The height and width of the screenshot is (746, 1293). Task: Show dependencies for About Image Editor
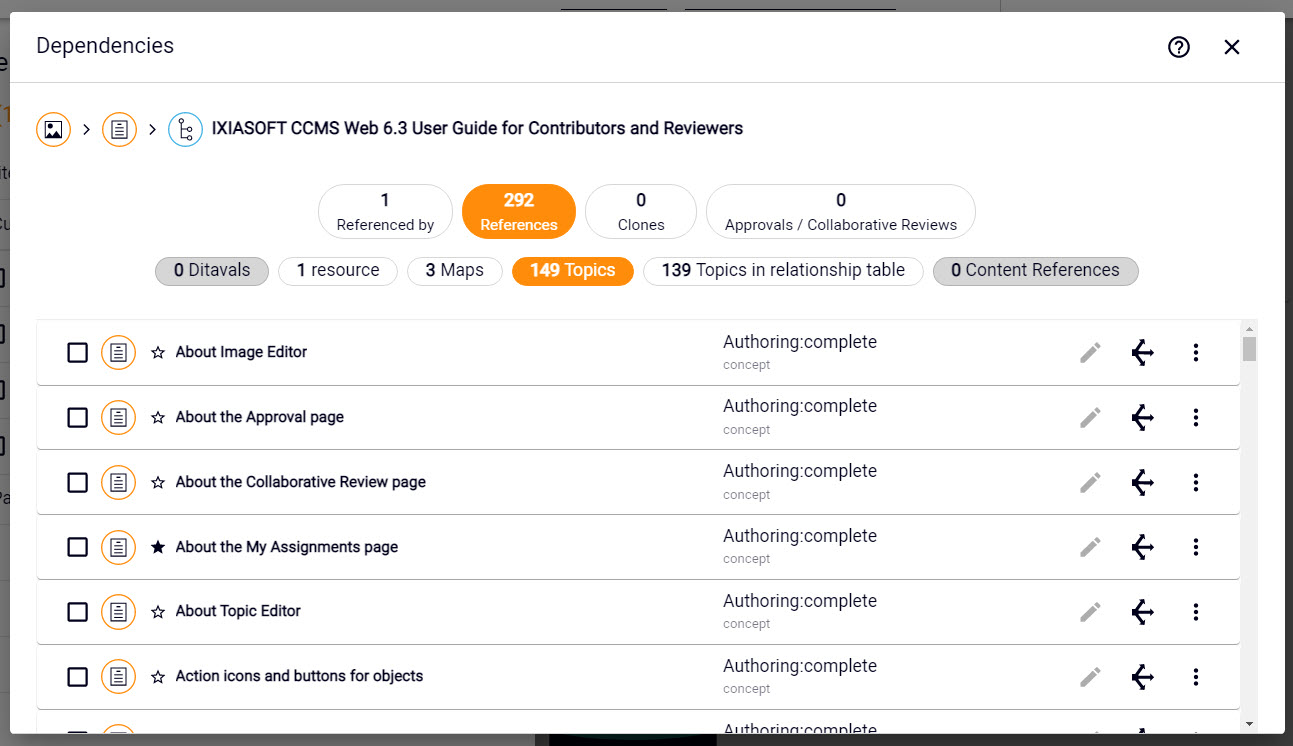[1143, 353]
